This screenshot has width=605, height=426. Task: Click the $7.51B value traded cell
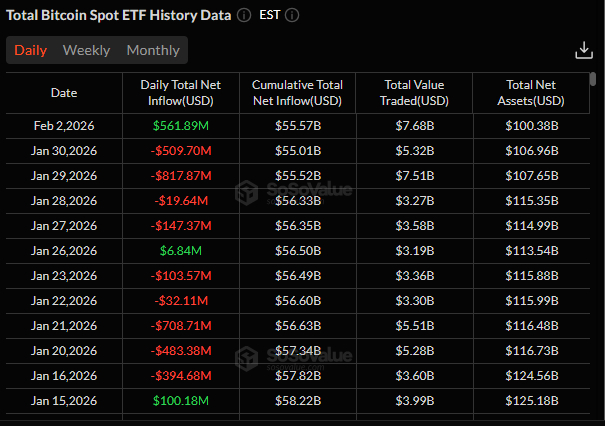pyautogui.click(x=414, y=175)
